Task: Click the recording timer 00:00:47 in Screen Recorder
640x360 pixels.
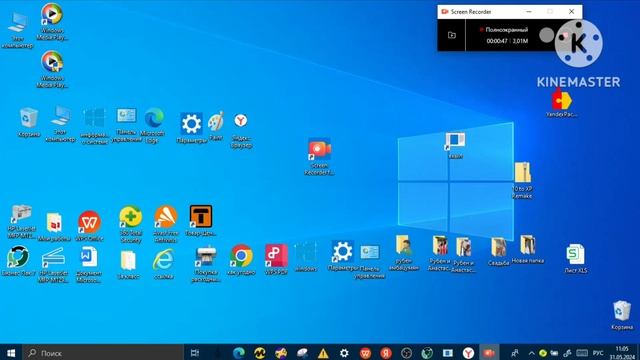Action: [497, 41]
